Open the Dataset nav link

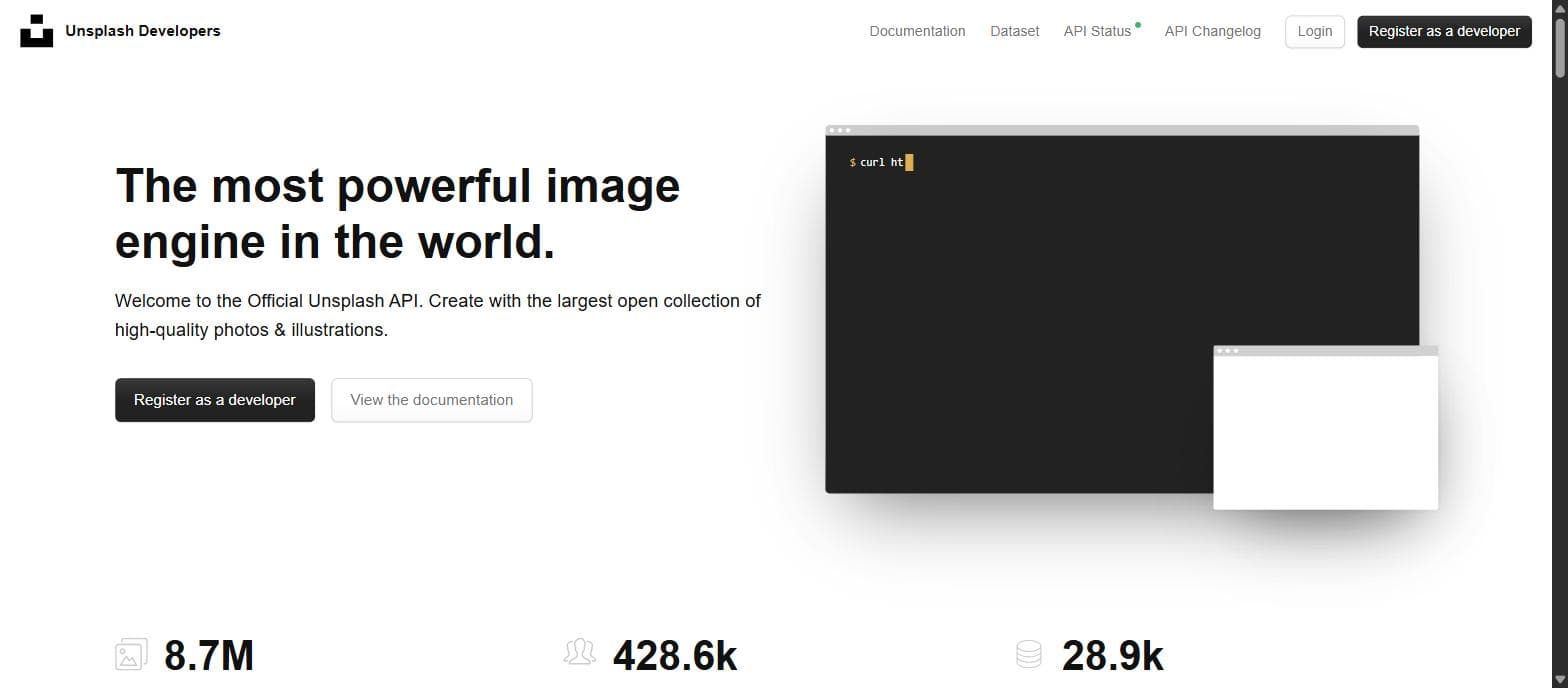point(1014,31)
